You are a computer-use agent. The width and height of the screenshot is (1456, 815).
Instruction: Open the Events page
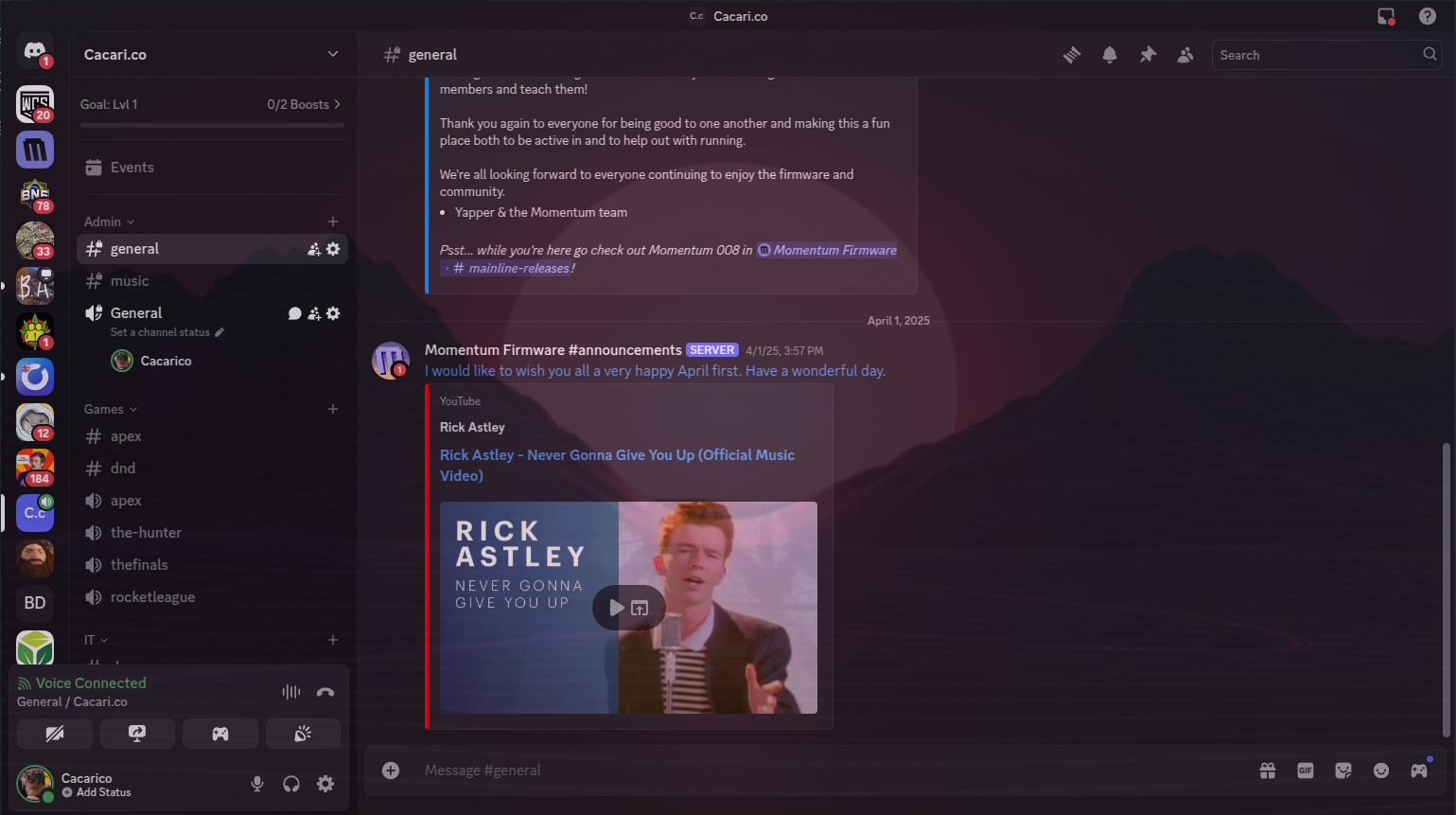(x=213, y=168)
